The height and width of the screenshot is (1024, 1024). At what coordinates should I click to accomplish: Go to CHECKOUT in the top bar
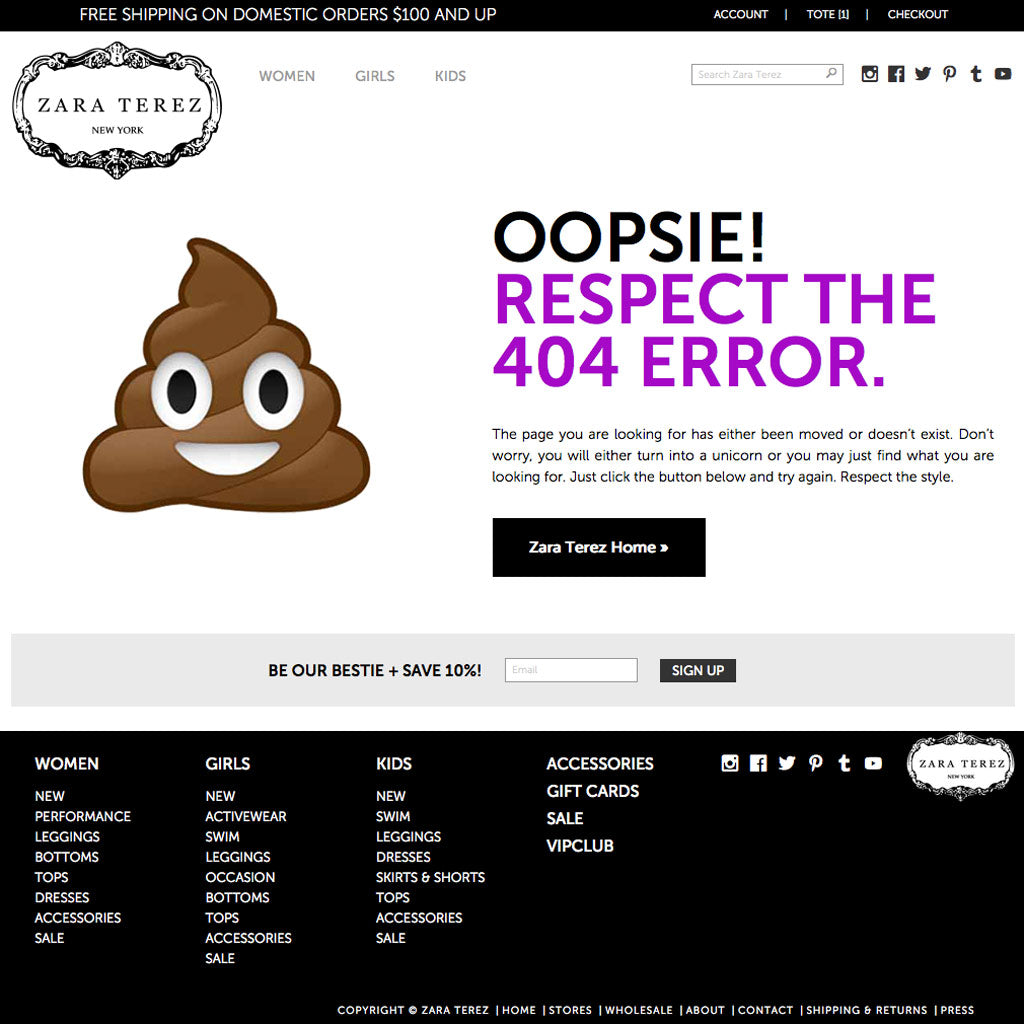click(918, 15)
